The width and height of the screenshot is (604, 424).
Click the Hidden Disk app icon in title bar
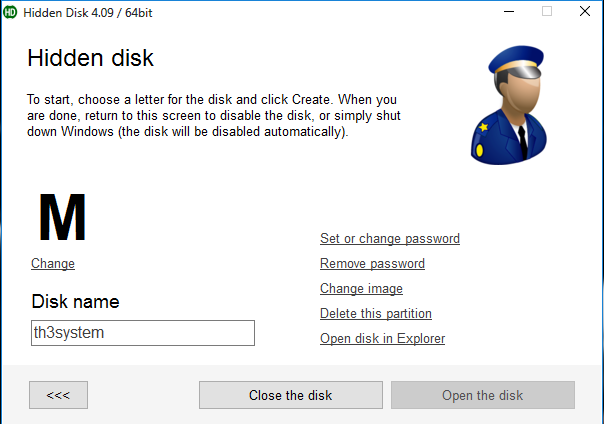pyautogui.click(x=11, y=11)
